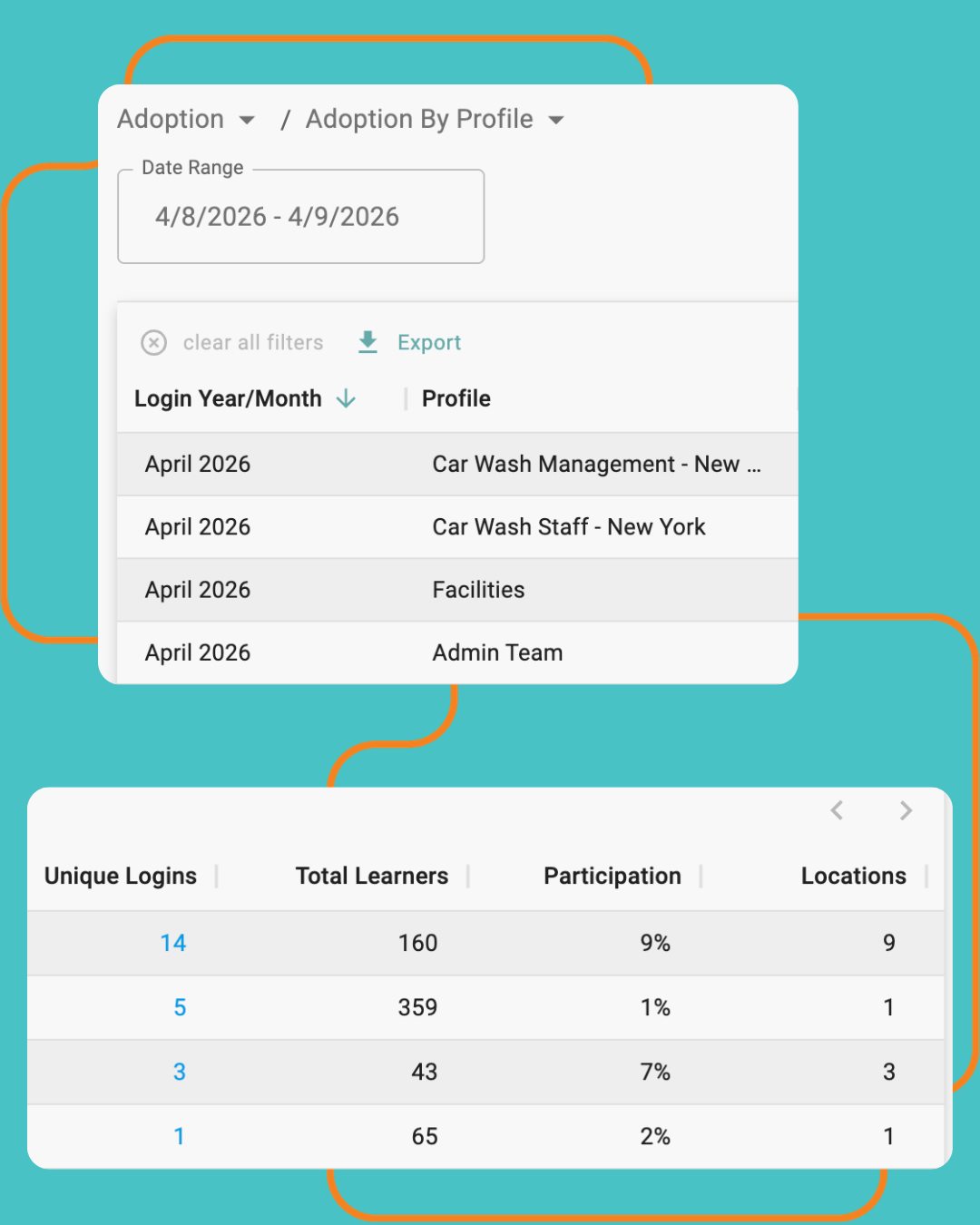Click the Export text link
The height and width of the screenshot is (1225, 980).
coord(428,342)
